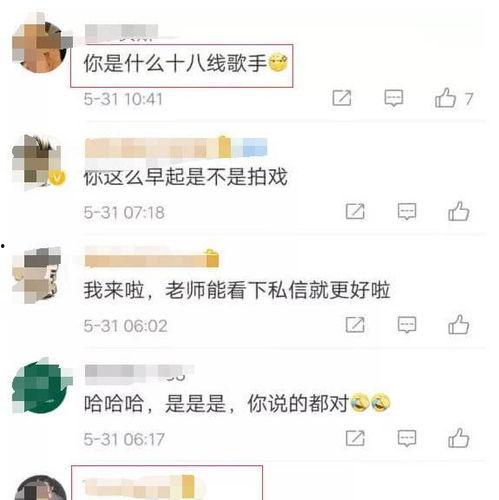Reply to the 十八线歌手 comment
Image resolution: width=499 pixels, height=500 pixels.
click(394, 98)
